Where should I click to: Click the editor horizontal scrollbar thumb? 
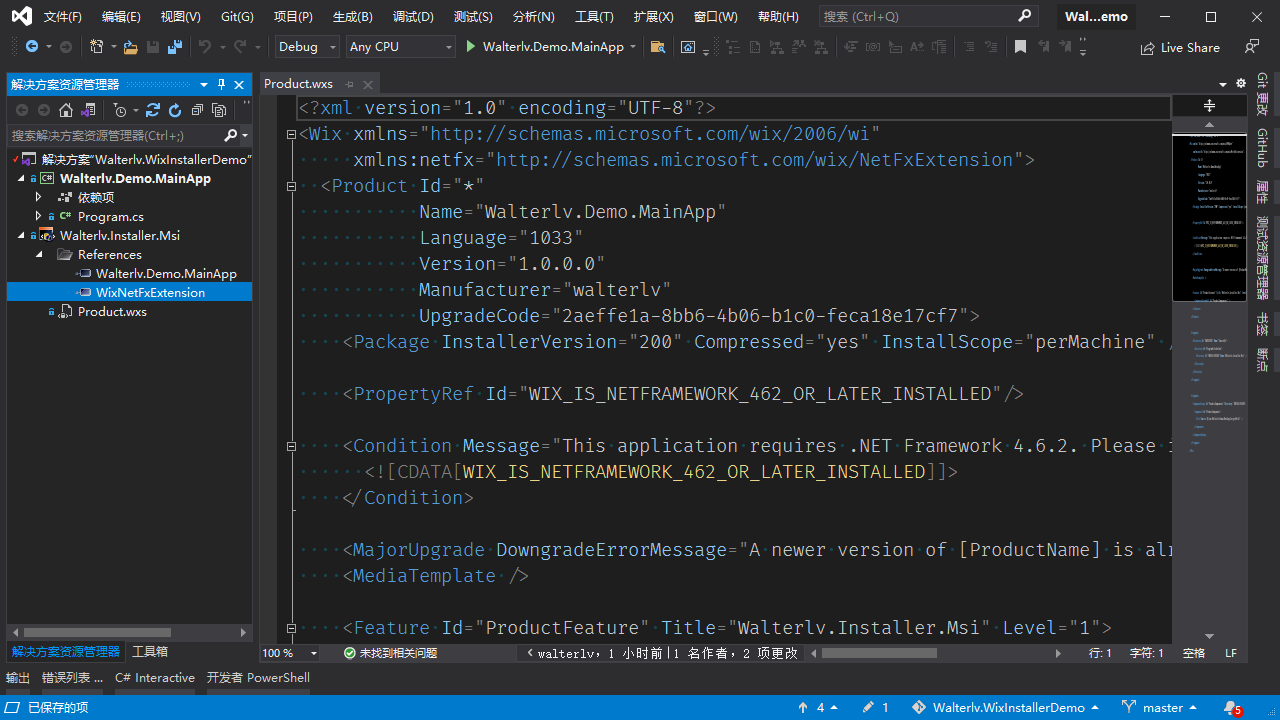[x=879, y=653]
